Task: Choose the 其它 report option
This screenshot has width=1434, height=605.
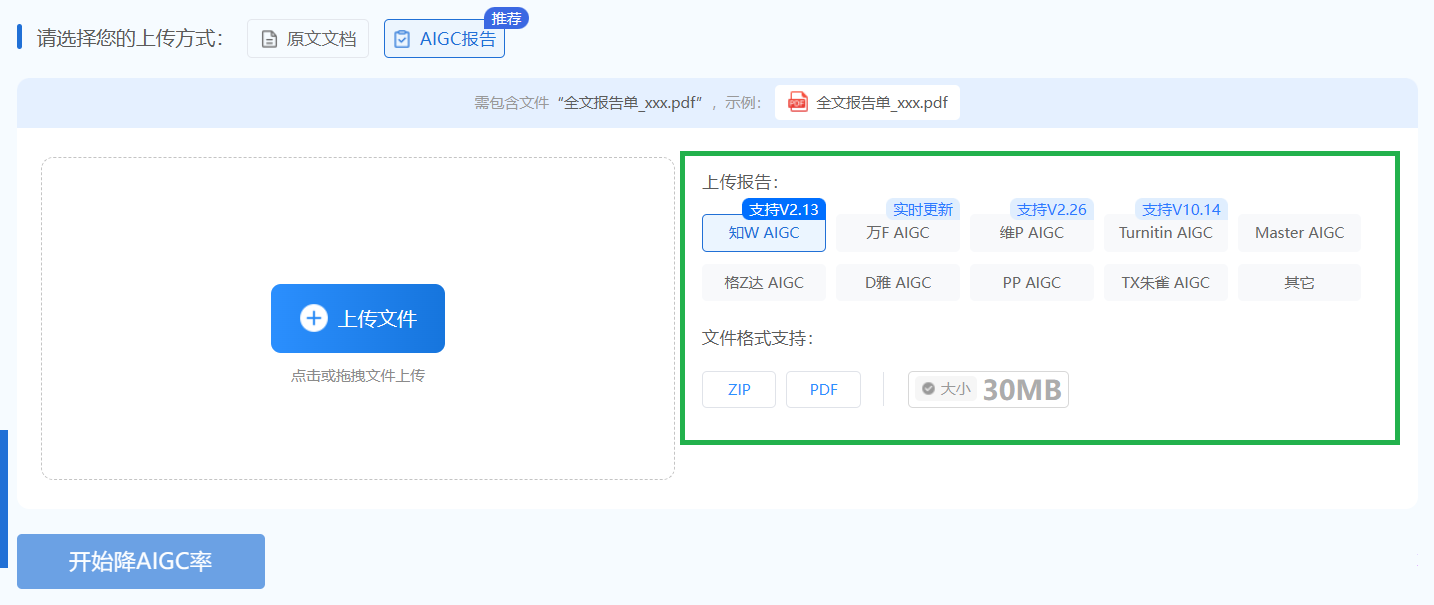Action: pos(1299,282)
